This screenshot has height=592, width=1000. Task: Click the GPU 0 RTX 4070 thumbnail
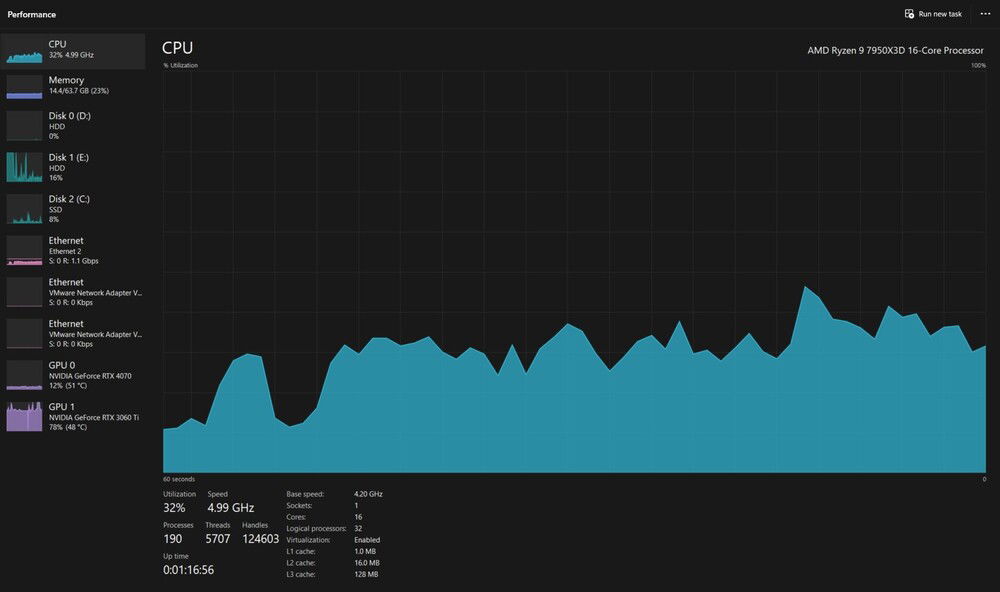[x=24, y=375]
